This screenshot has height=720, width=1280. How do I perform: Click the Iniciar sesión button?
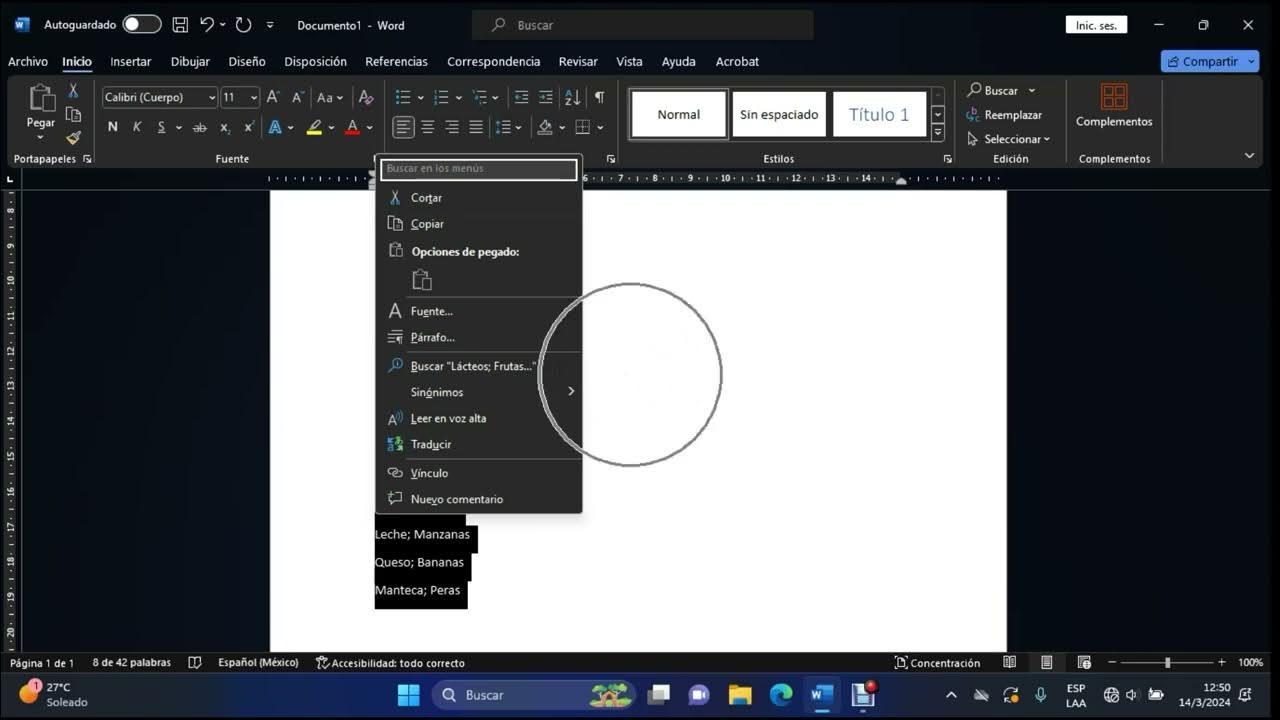pyautogui.click(x=1096, y=23)
